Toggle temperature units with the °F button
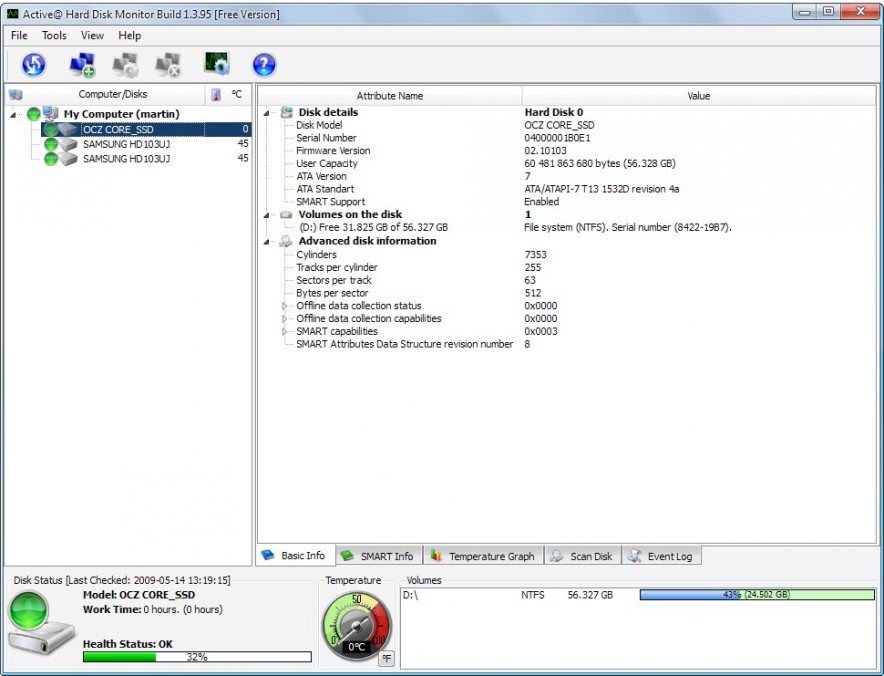 (385, 657)
